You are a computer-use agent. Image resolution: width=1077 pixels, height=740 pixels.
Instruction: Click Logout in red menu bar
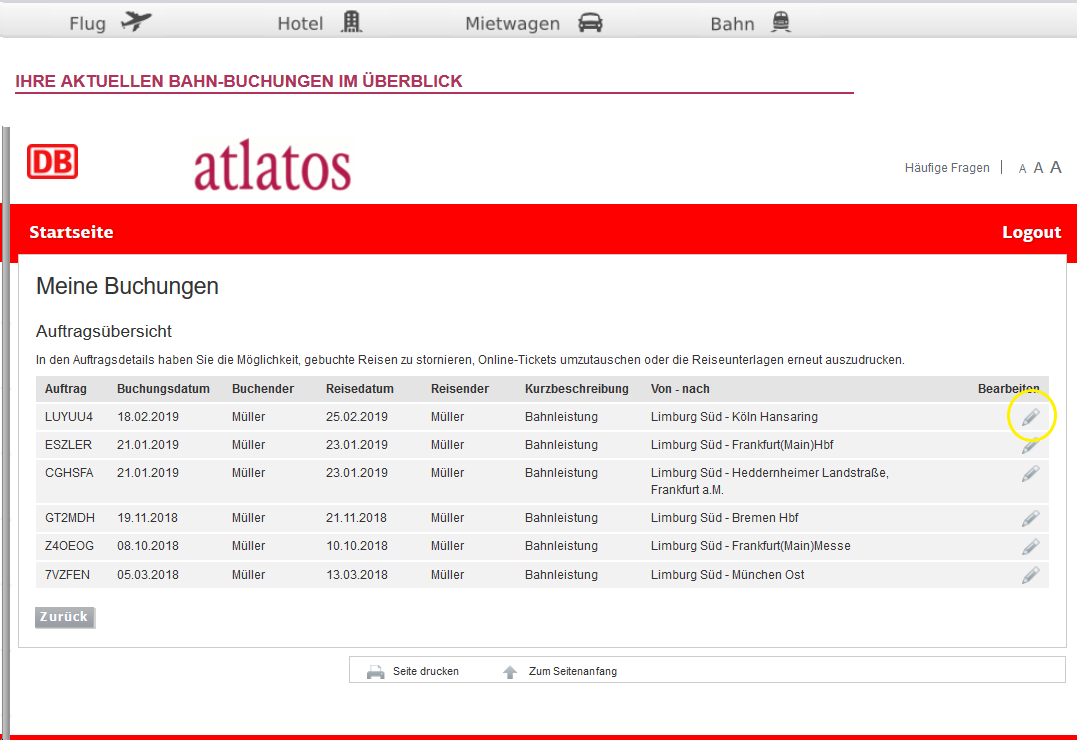click(x=1032, y=232)
